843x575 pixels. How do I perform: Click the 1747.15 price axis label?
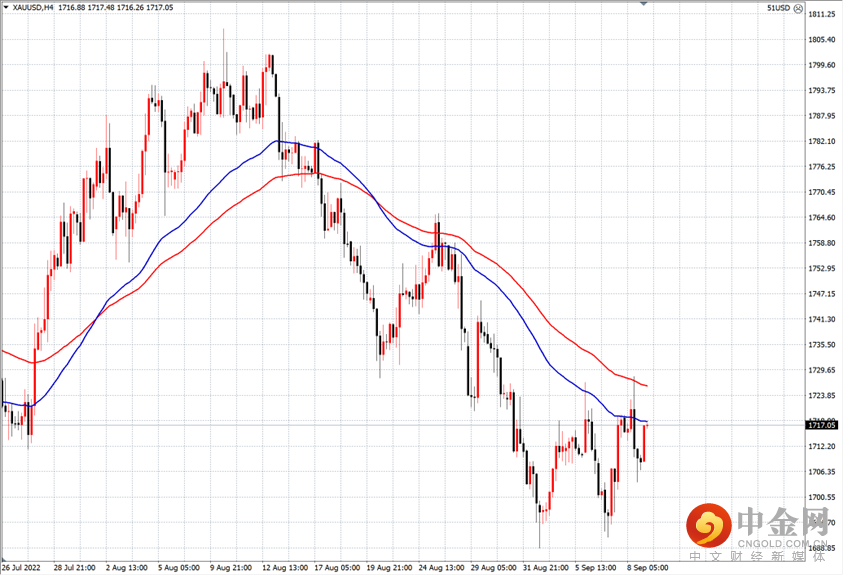[x=821, y=294]
